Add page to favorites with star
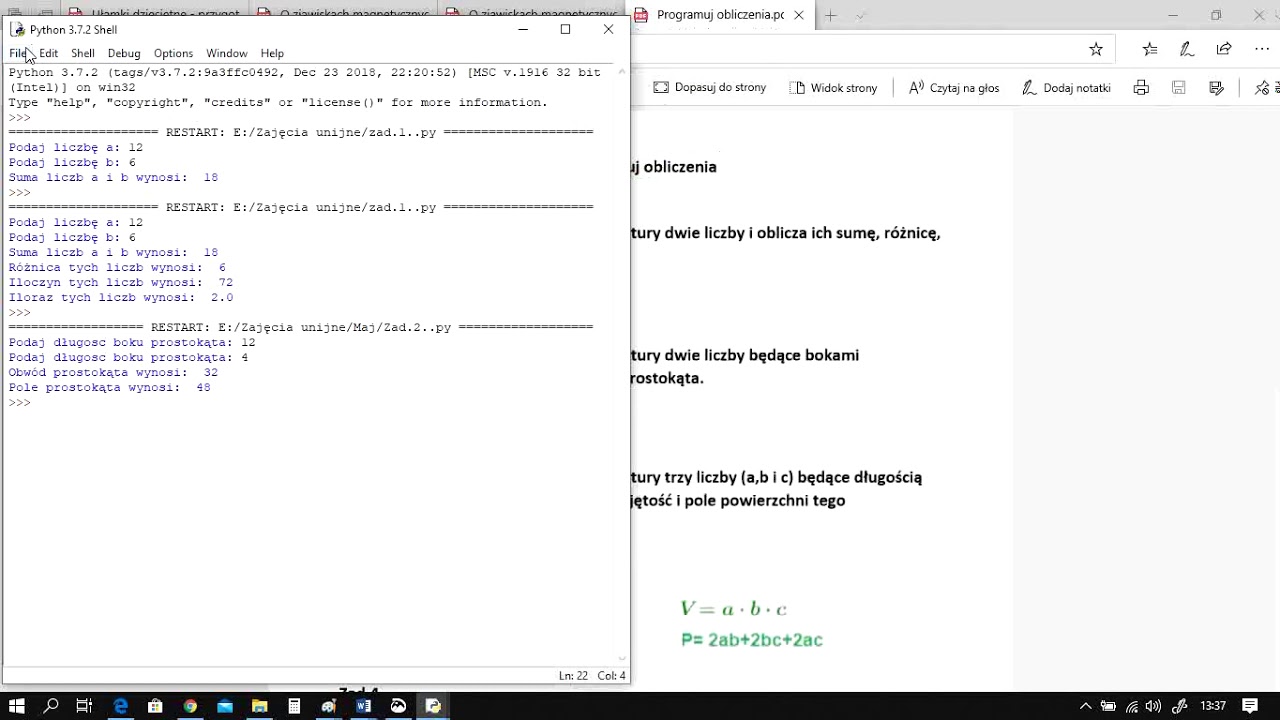 coord(1096,49)
